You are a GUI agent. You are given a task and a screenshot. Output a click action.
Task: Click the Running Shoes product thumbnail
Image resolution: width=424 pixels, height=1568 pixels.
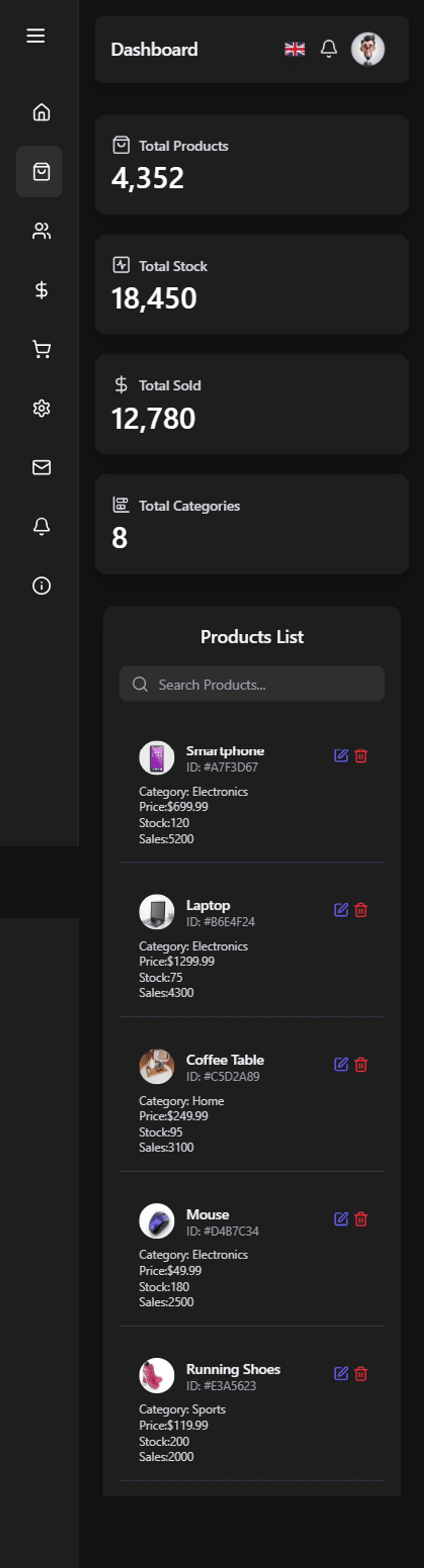(x=157, y=1375)
